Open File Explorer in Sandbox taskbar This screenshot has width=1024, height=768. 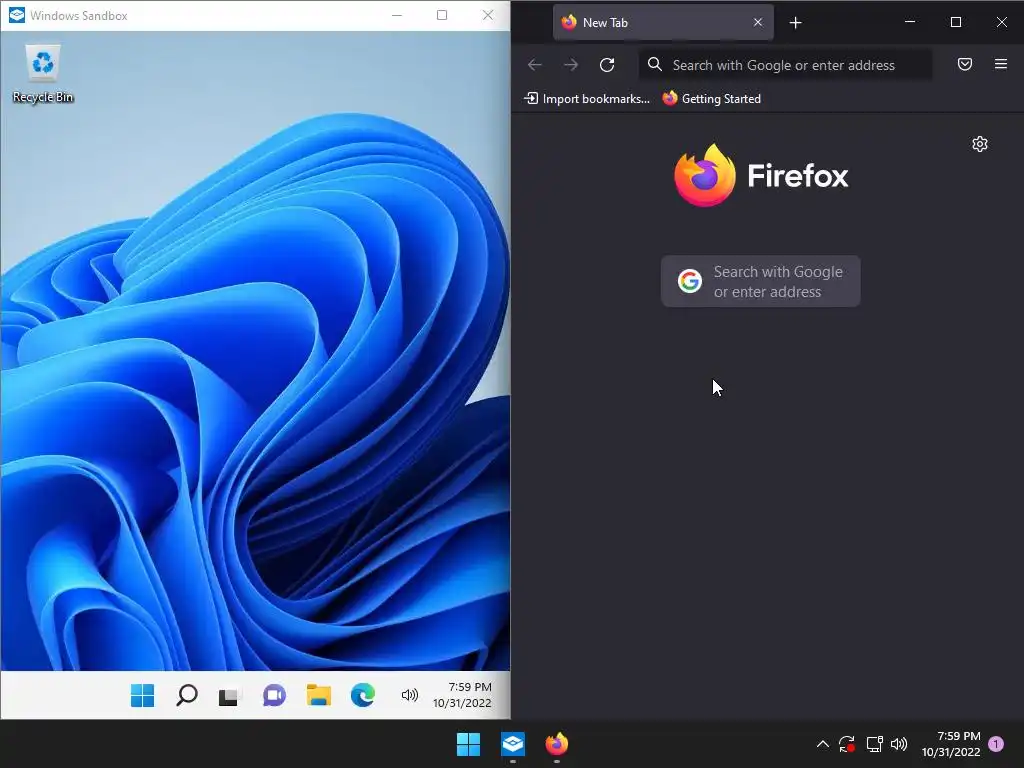pos(319,696)
